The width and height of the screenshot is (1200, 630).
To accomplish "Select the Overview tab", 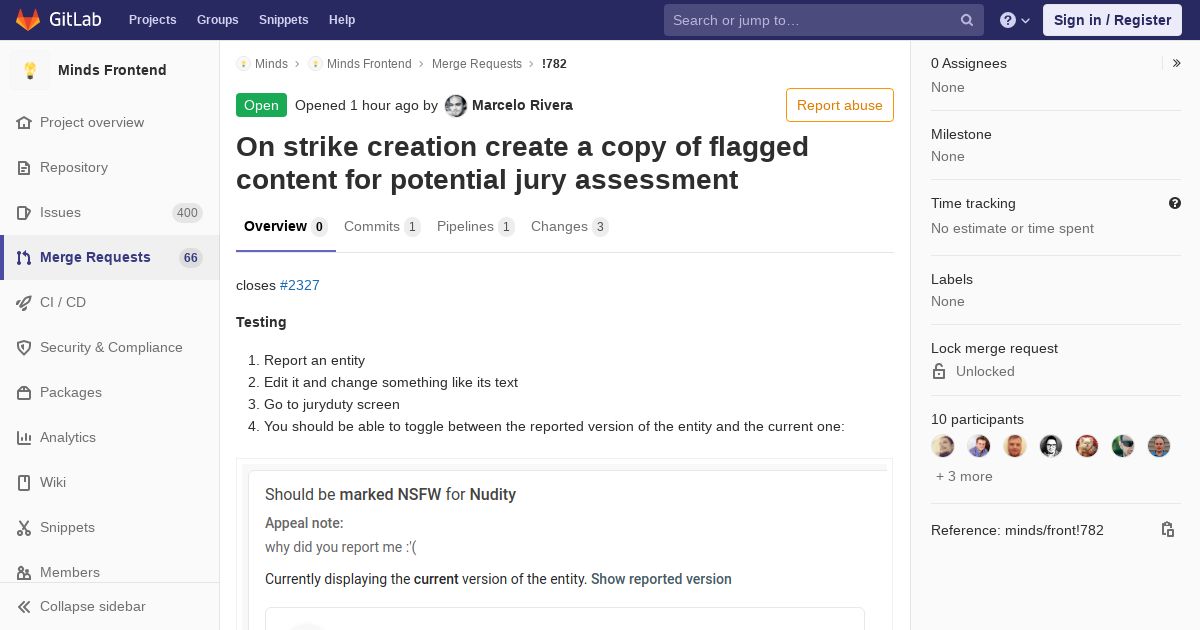I will point(286,226).
